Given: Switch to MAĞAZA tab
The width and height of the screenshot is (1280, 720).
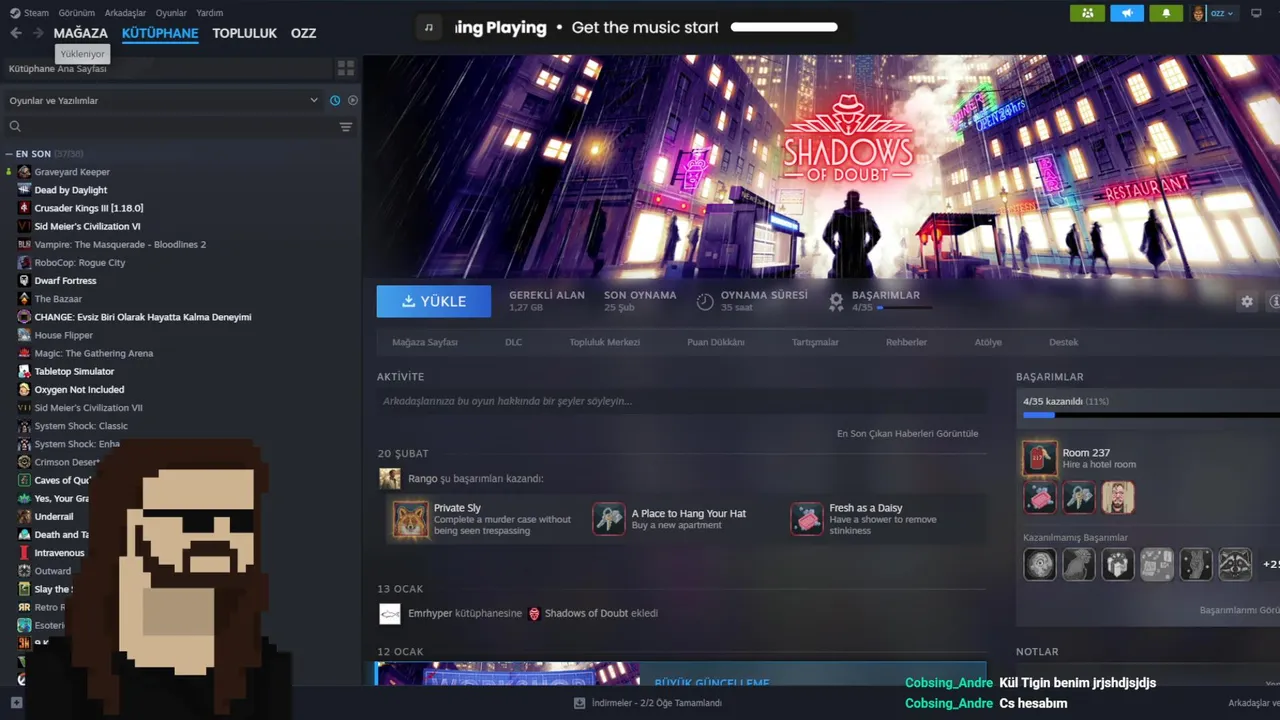Looking at the screenshot, I should point(80,33).
